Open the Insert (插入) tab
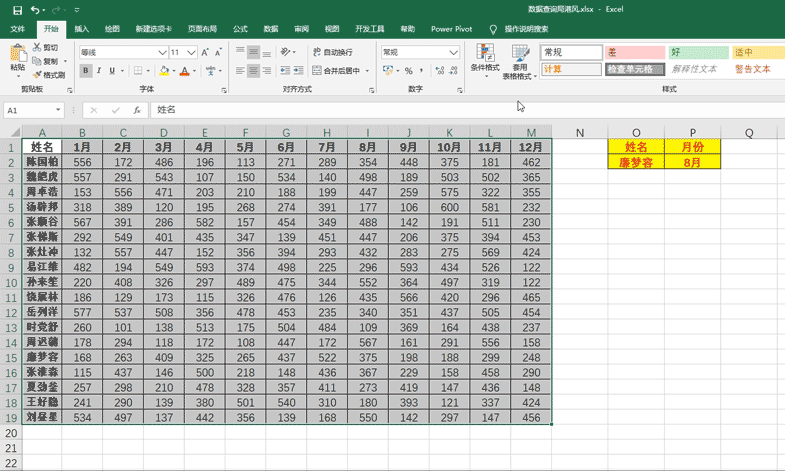 tap(81, 29)
